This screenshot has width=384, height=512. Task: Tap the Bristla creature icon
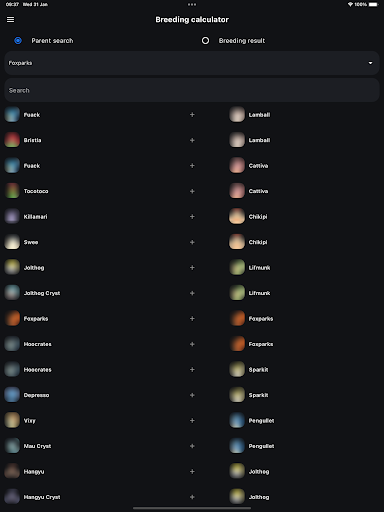[x=12, y=140]
